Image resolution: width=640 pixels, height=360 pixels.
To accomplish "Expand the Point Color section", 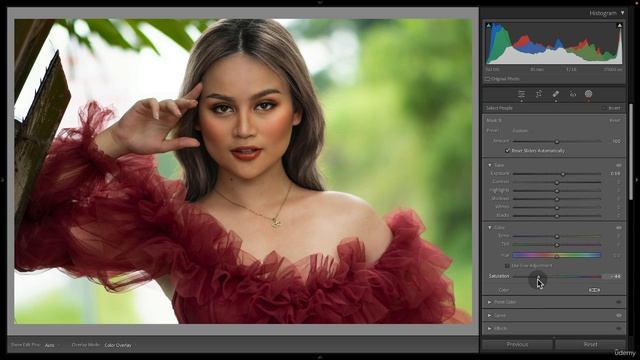I will tap(490, 302).
